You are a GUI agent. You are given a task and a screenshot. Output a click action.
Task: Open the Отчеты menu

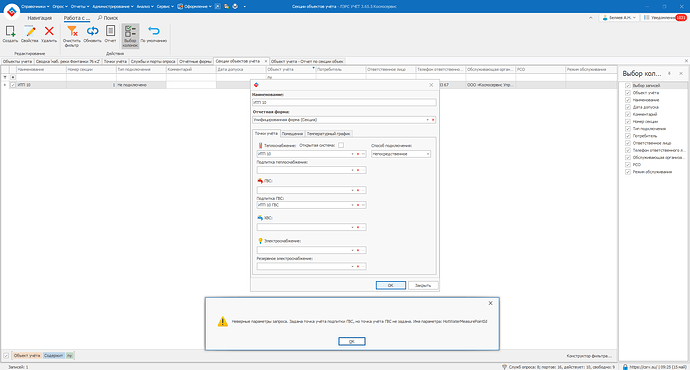point(80,6)
